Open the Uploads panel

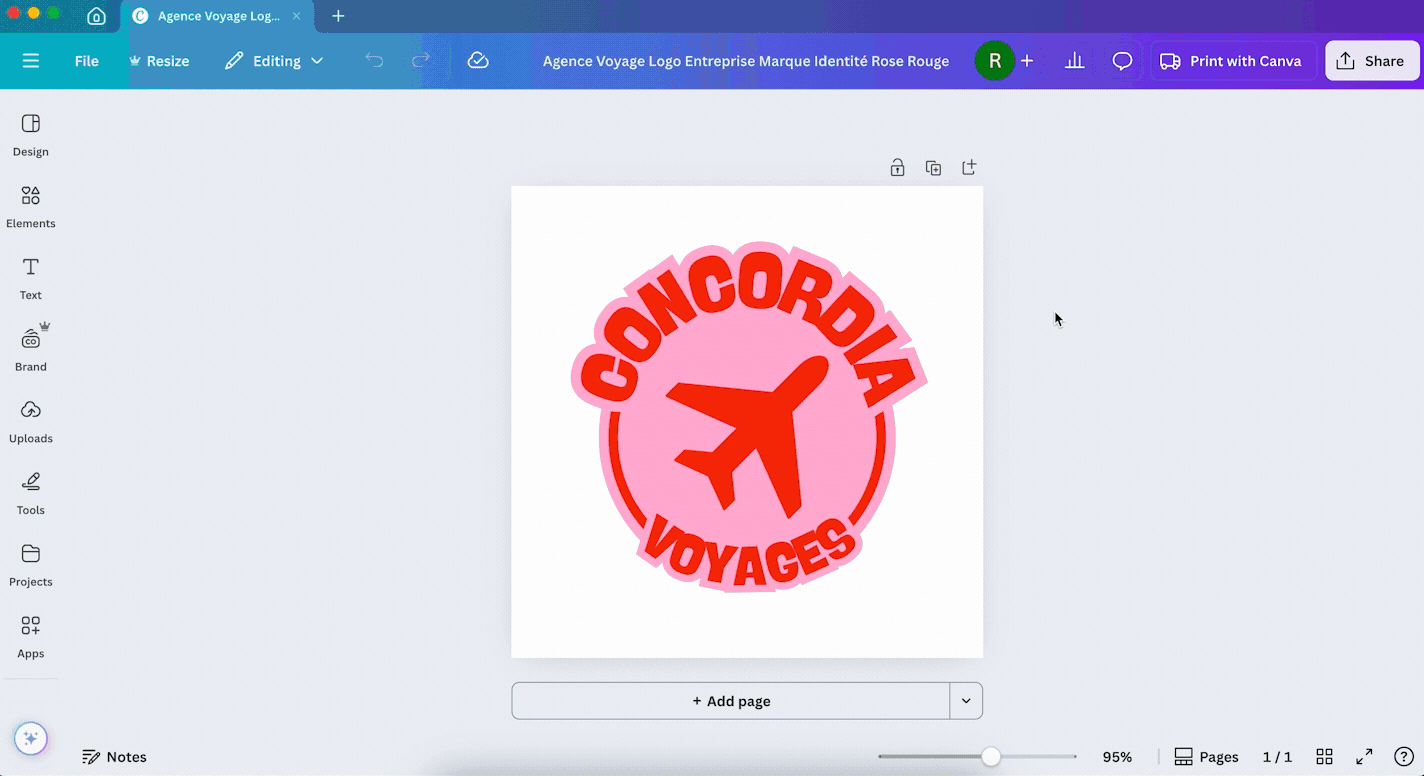click(30, 422)
